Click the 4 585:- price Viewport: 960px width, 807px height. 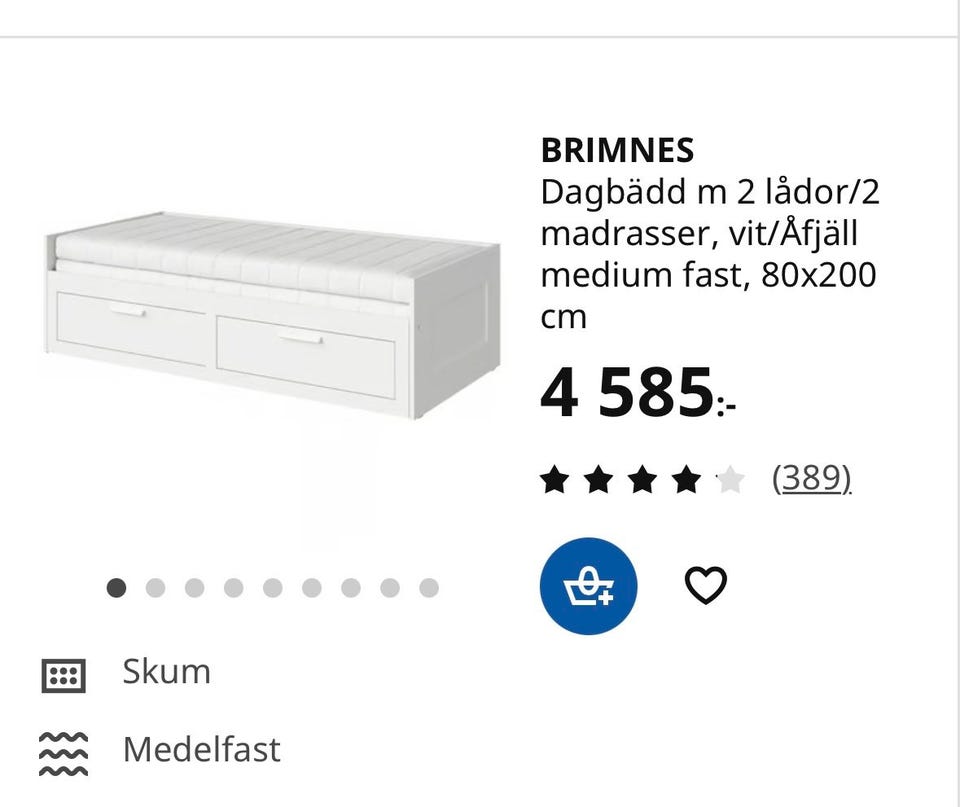pos(637,395)
